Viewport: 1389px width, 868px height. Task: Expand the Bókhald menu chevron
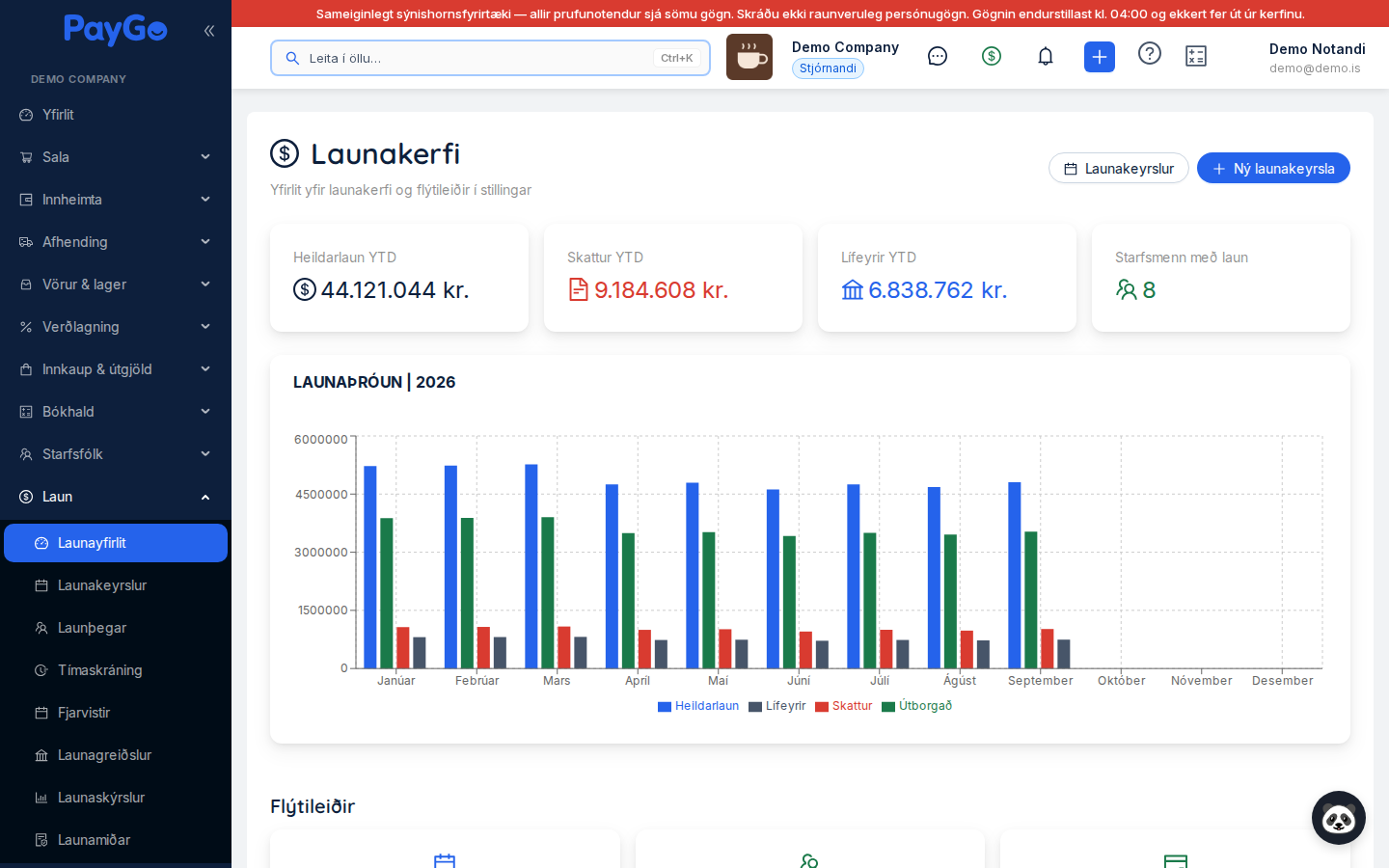tap(205, 412)
